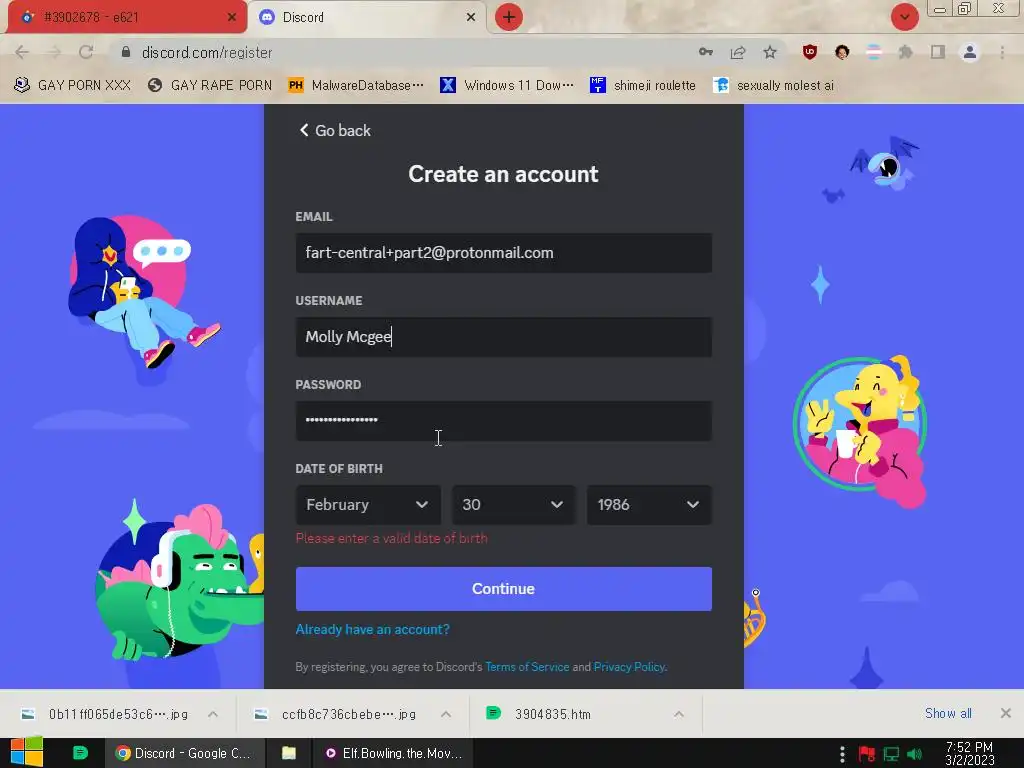Open the uBlock Origin extension icon

click(810, 52)
